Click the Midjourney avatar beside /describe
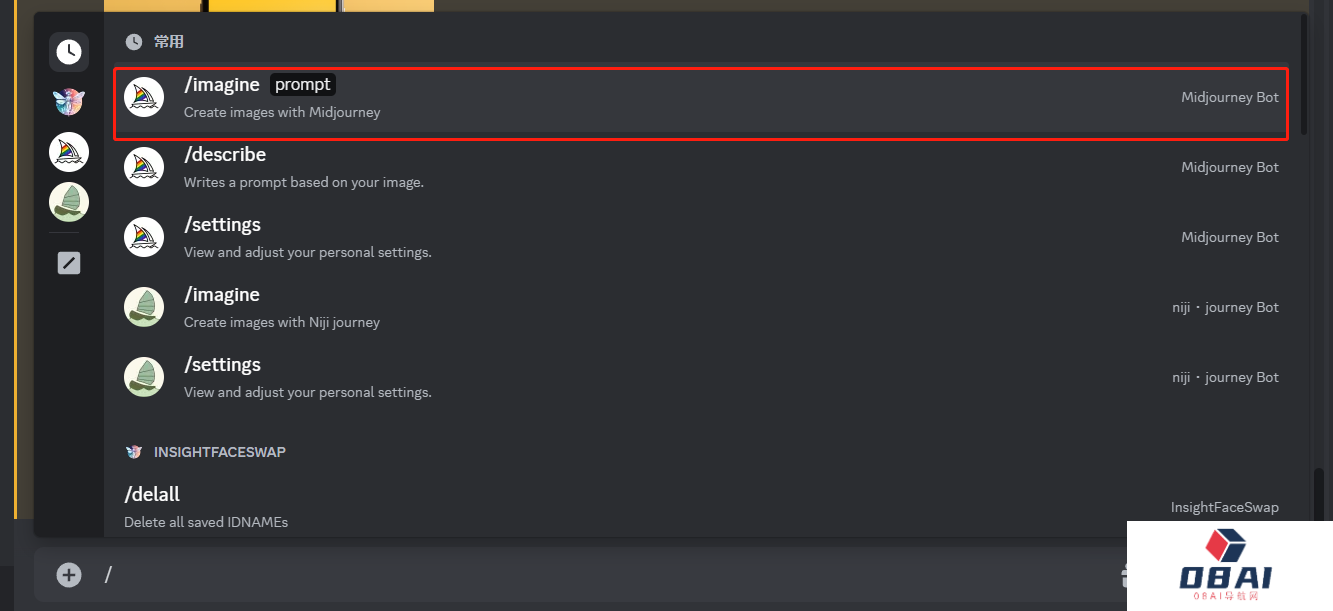Viewport: 1333px width, 611px height. tap(144, 167)
